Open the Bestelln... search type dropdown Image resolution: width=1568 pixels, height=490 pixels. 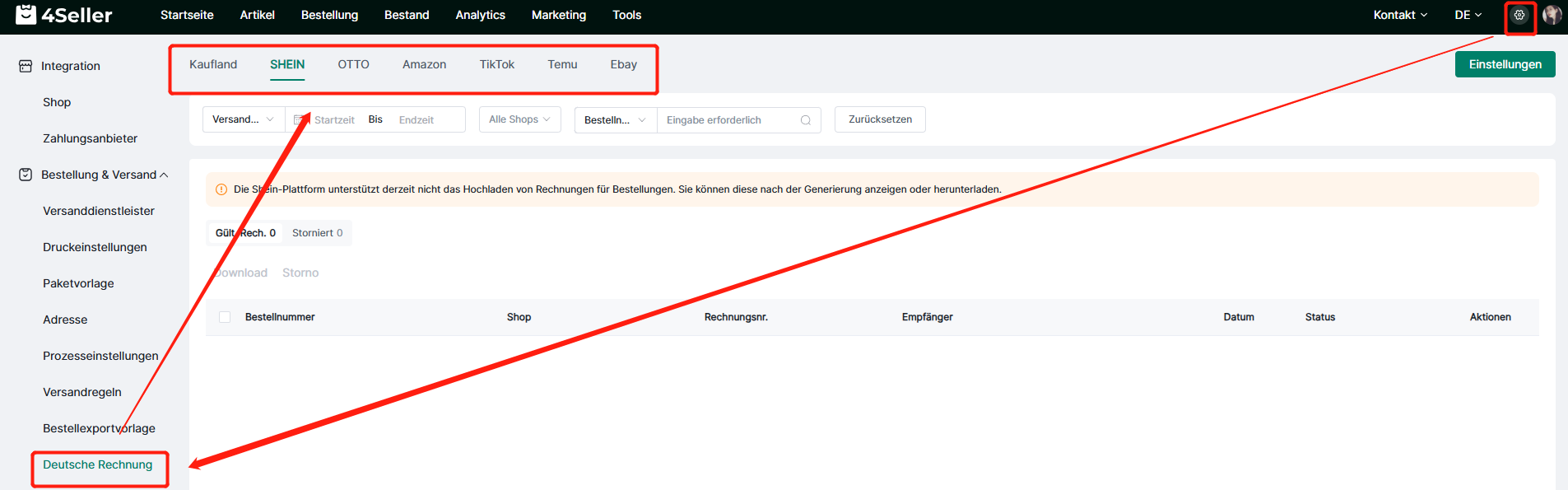615,120
